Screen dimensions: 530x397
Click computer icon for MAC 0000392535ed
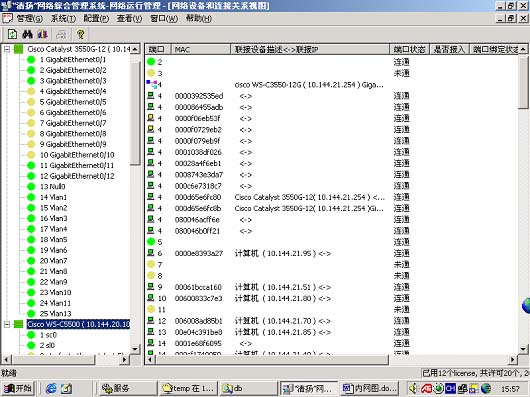[151, 96]
